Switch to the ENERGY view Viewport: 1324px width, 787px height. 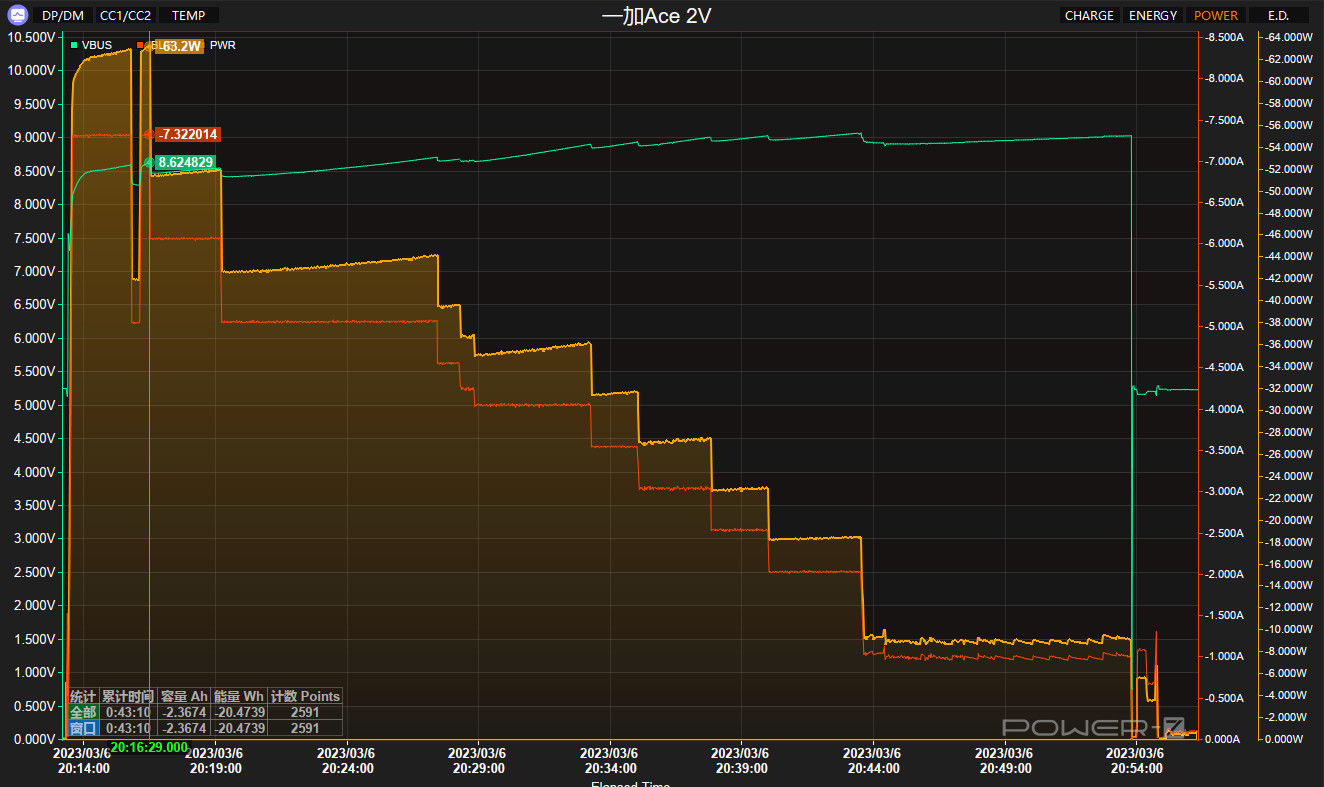coord(1153,15)
